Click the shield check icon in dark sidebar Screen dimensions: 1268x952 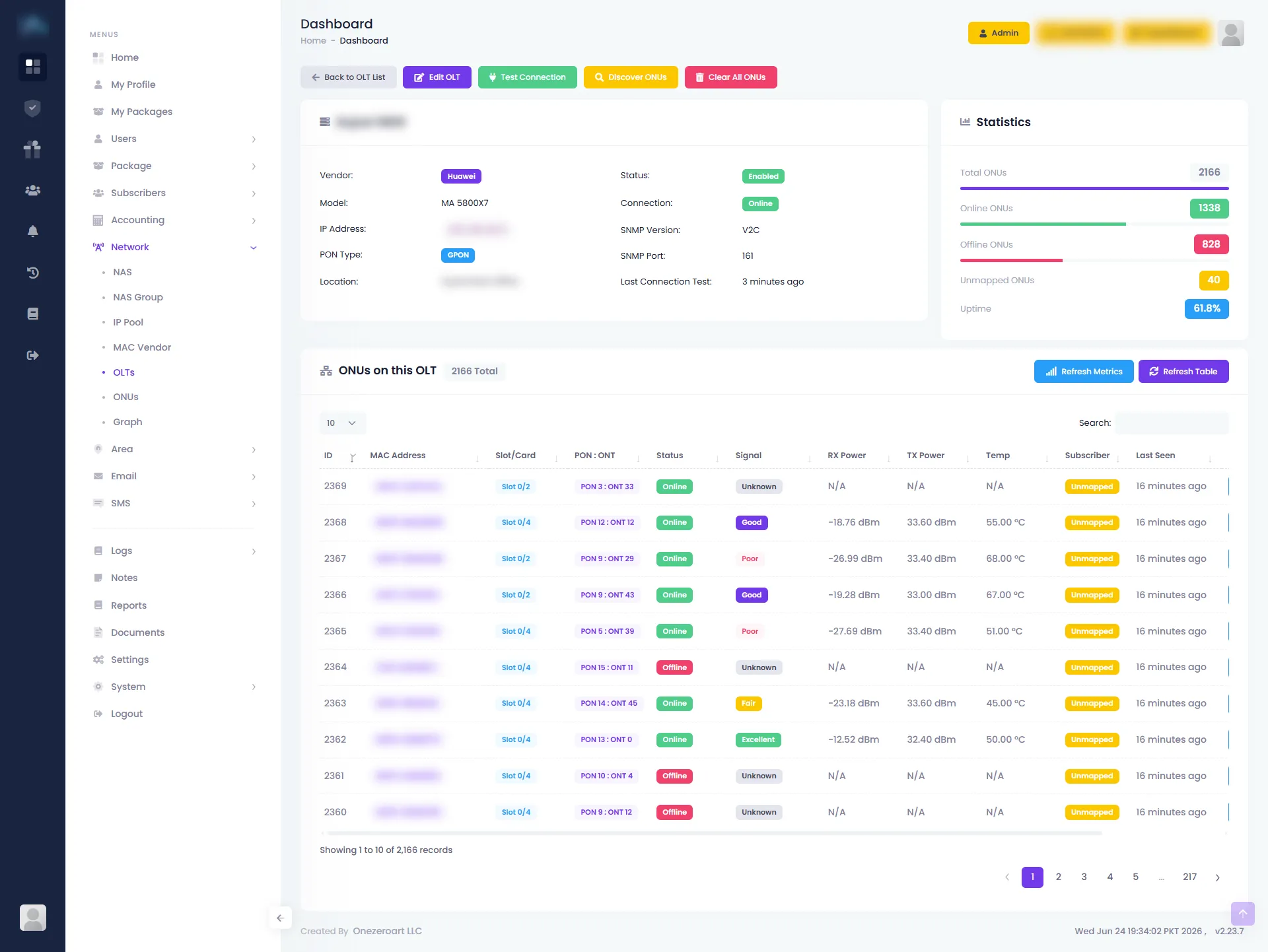[x=32, y=108]
